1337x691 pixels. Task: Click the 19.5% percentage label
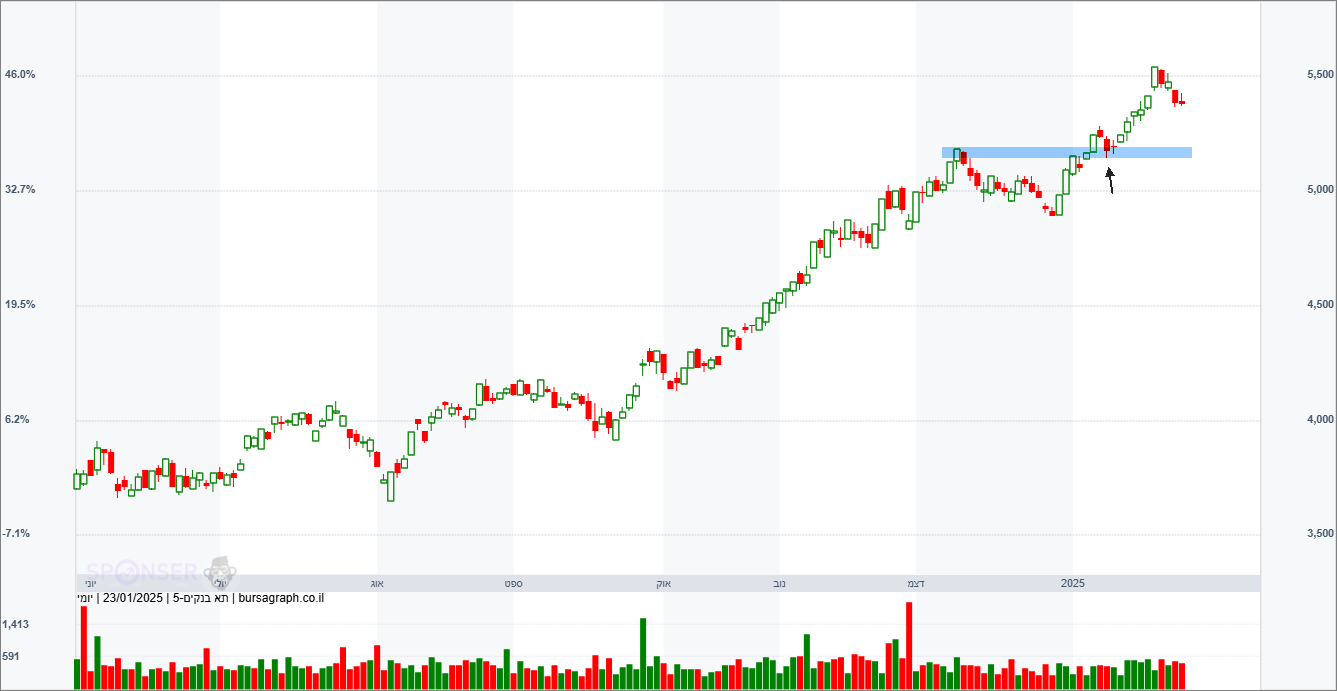(20, 305)
